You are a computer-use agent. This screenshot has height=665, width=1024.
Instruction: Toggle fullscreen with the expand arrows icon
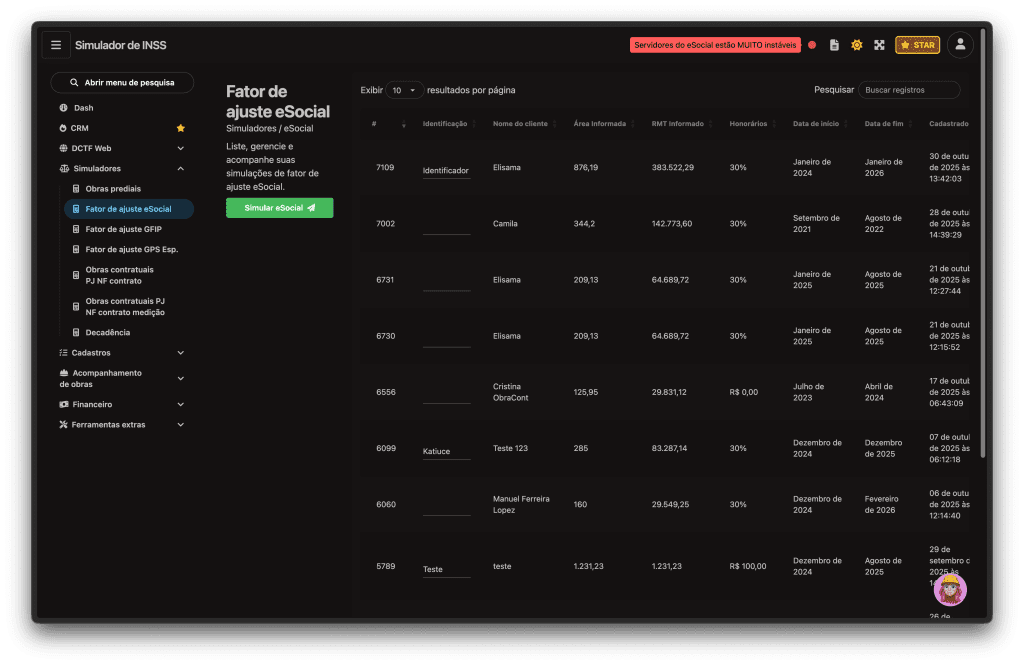coord(879,45)
